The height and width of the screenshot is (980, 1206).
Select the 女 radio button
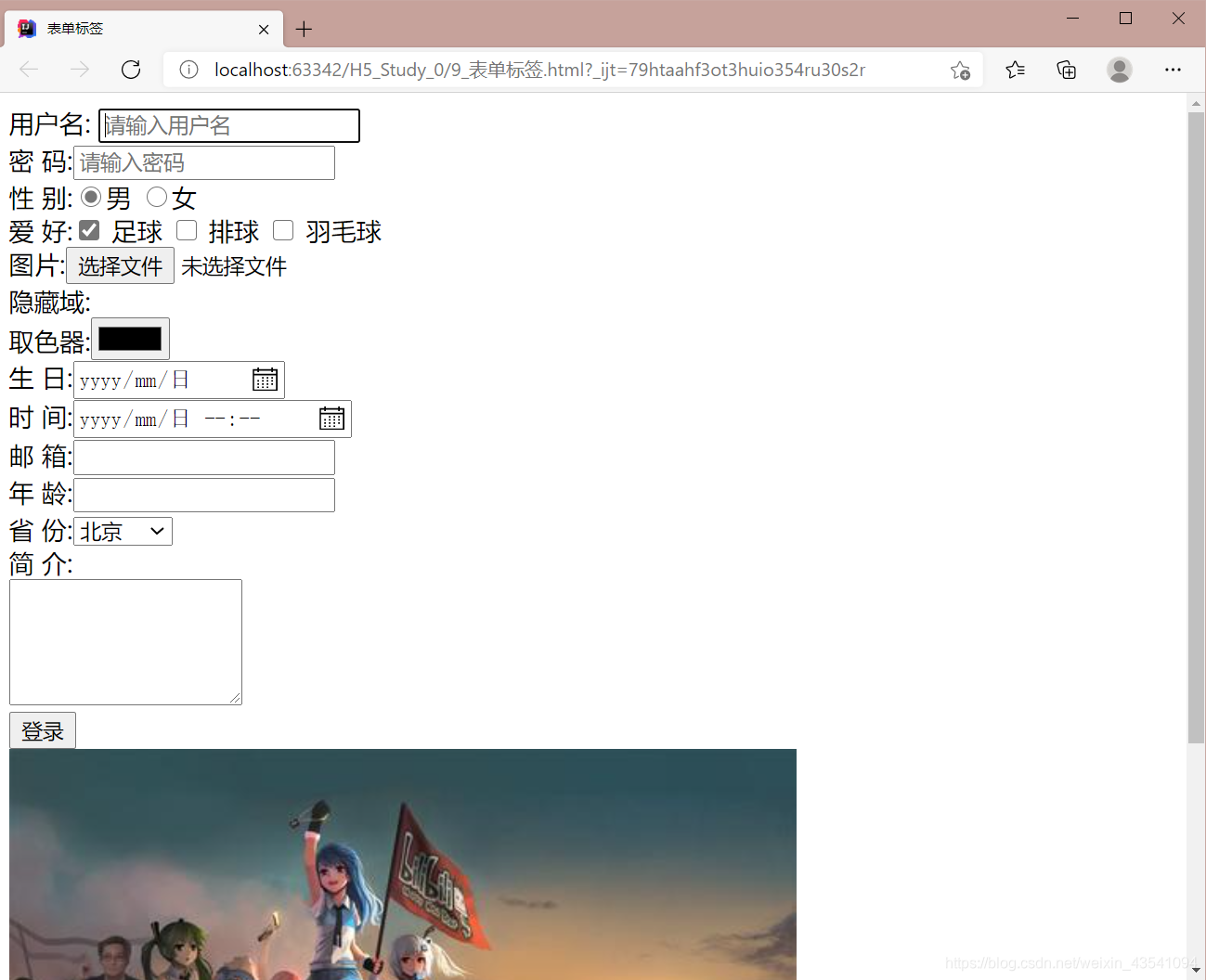click(x=155, y=196)
